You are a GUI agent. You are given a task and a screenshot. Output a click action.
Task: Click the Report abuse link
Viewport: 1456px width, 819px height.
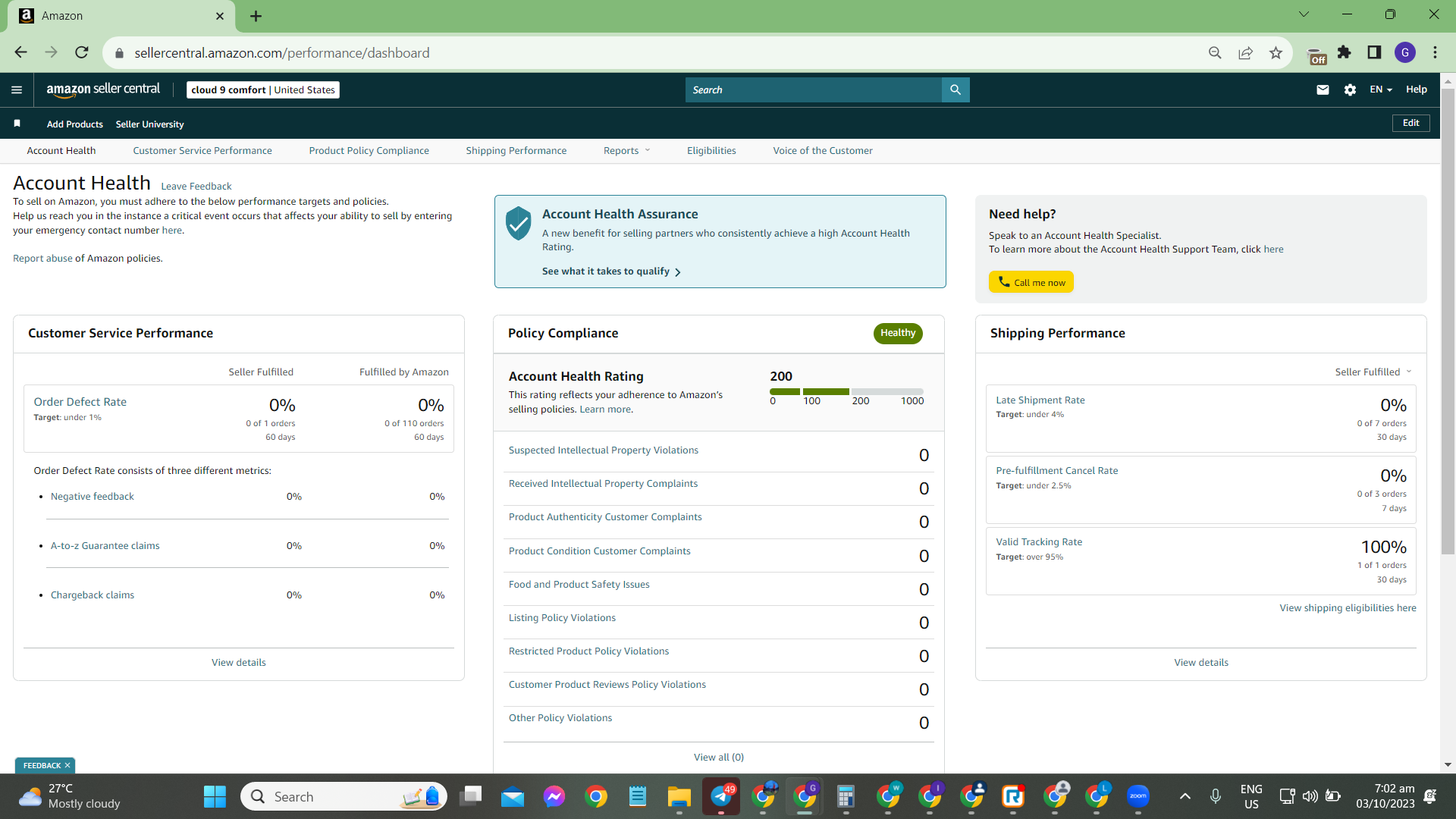click(42, 259)
